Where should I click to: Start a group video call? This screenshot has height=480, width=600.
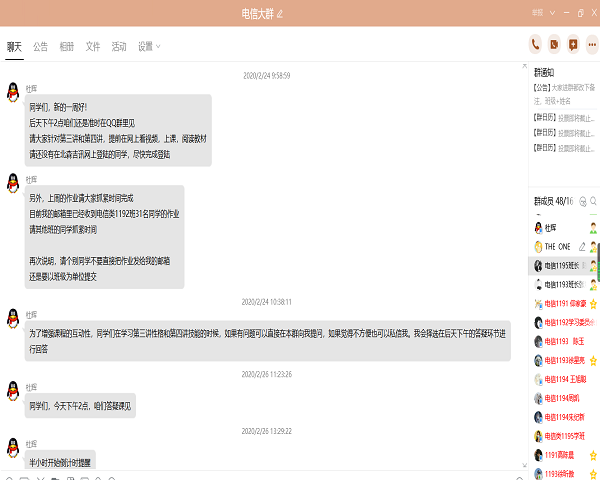[554, 45]
